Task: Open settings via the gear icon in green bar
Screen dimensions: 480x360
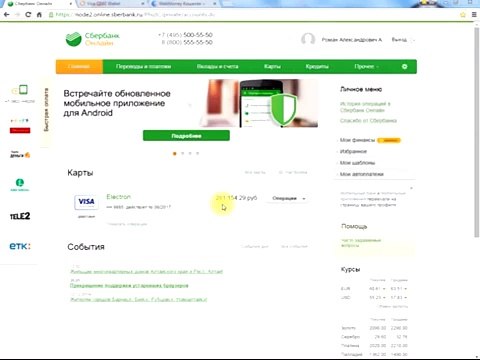Action: [x=404, y=66]
